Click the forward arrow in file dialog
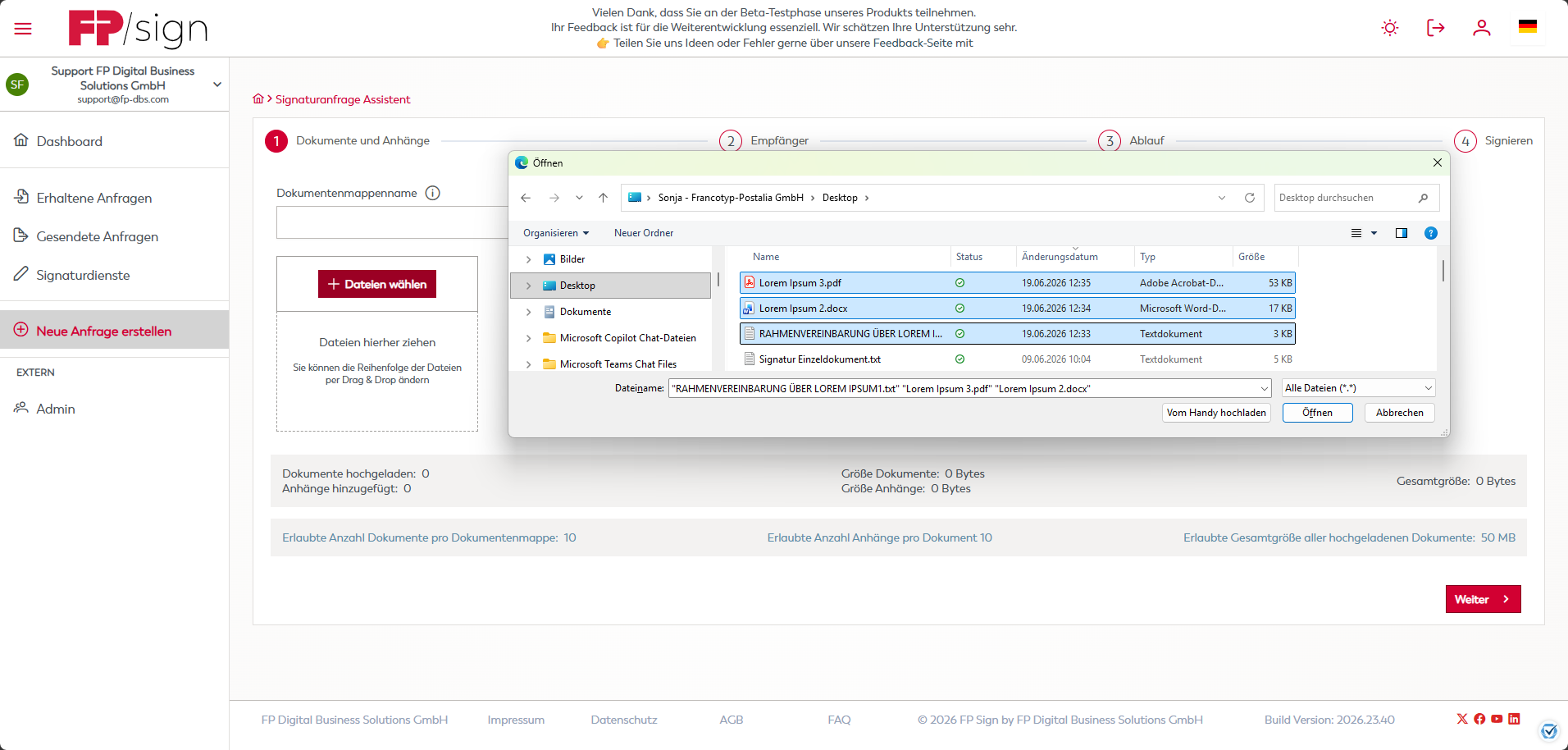The image size is (1568, 750). 554,198
